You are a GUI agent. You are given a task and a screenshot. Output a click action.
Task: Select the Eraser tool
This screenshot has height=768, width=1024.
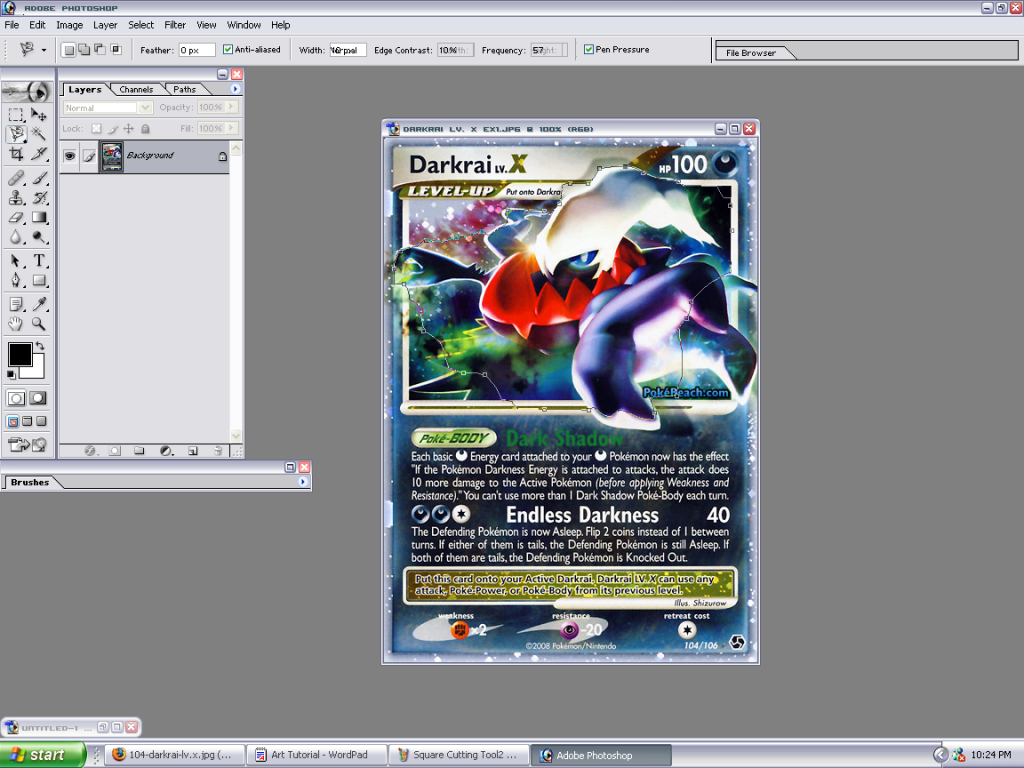click(16, 217)
